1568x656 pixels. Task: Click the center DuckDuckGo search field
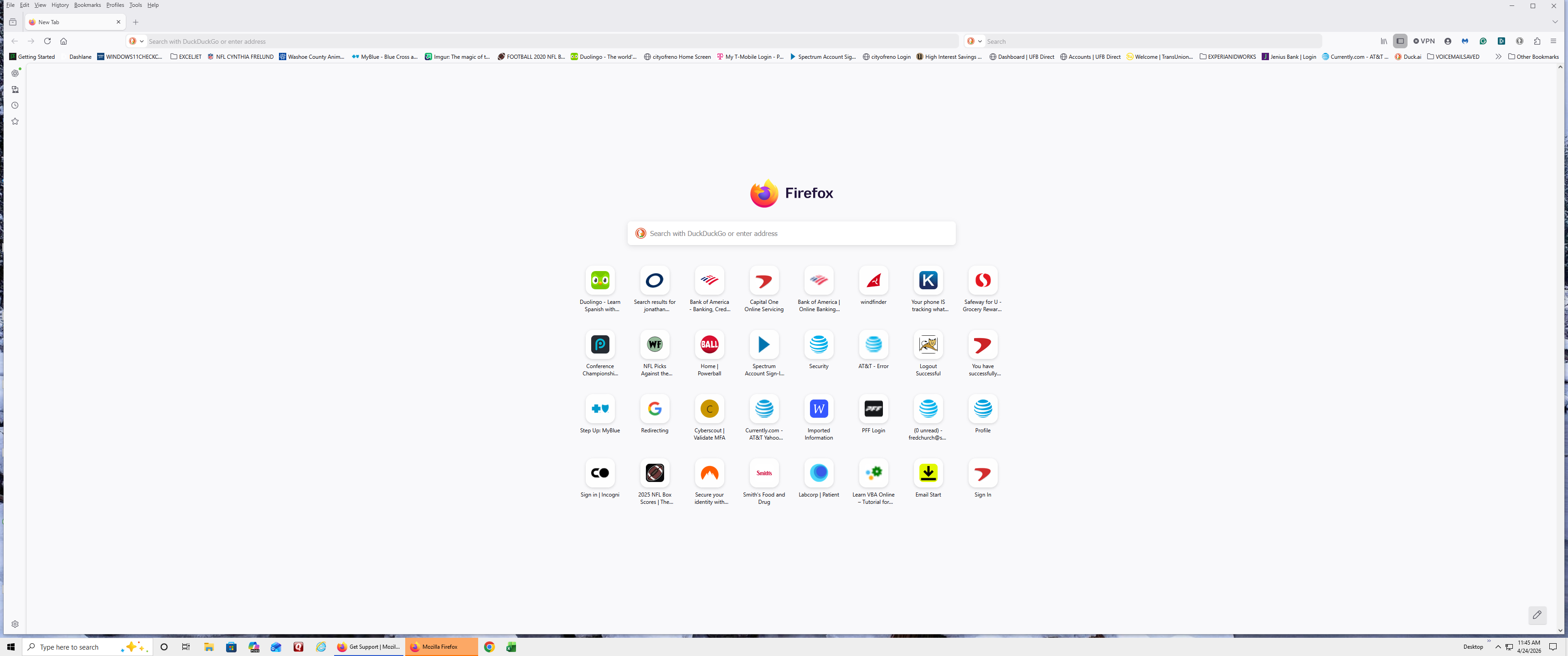pos(791,234)
